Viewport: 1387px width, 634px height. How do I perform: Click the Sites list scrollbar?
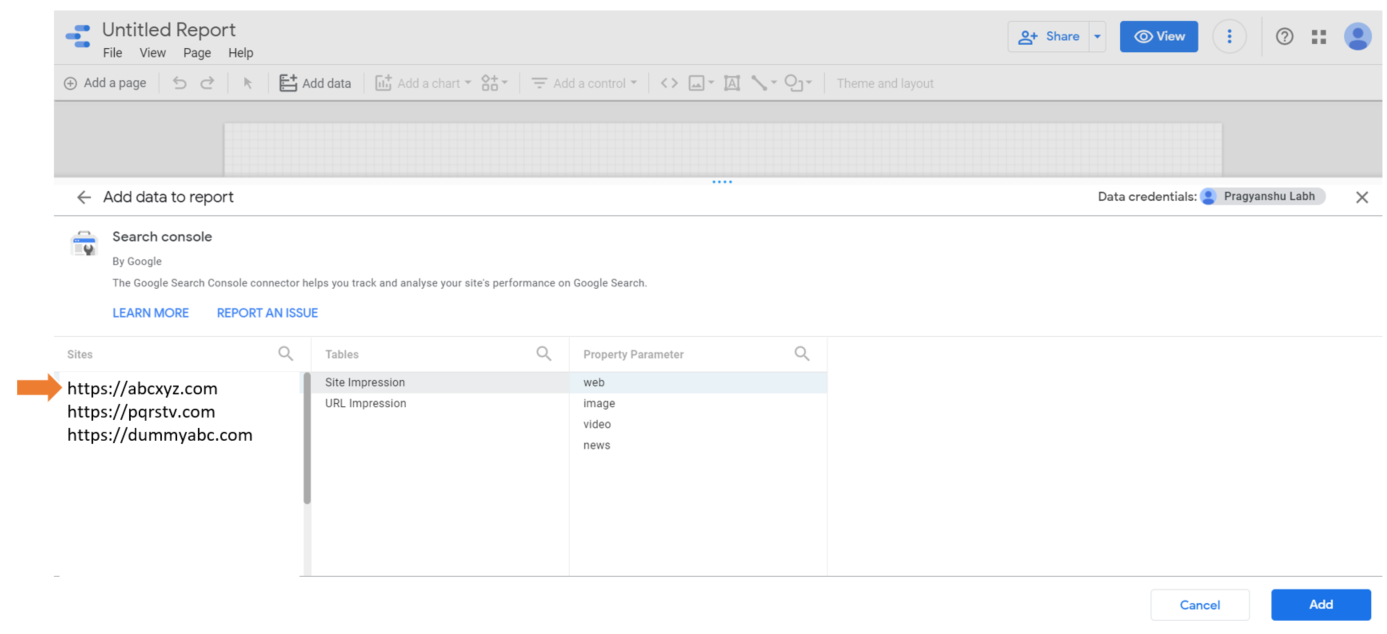(x=307, y=439)
